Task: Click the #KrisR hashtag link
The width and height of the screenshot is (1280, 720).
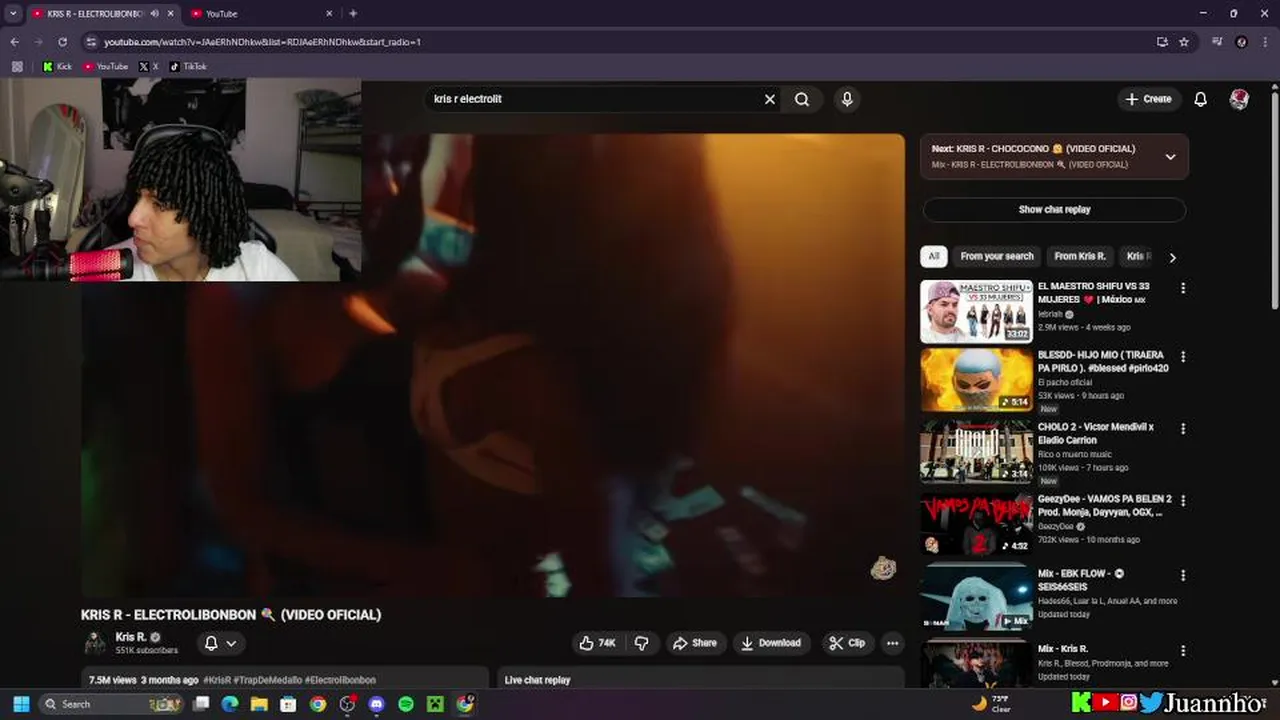Action: pos(217,680)
